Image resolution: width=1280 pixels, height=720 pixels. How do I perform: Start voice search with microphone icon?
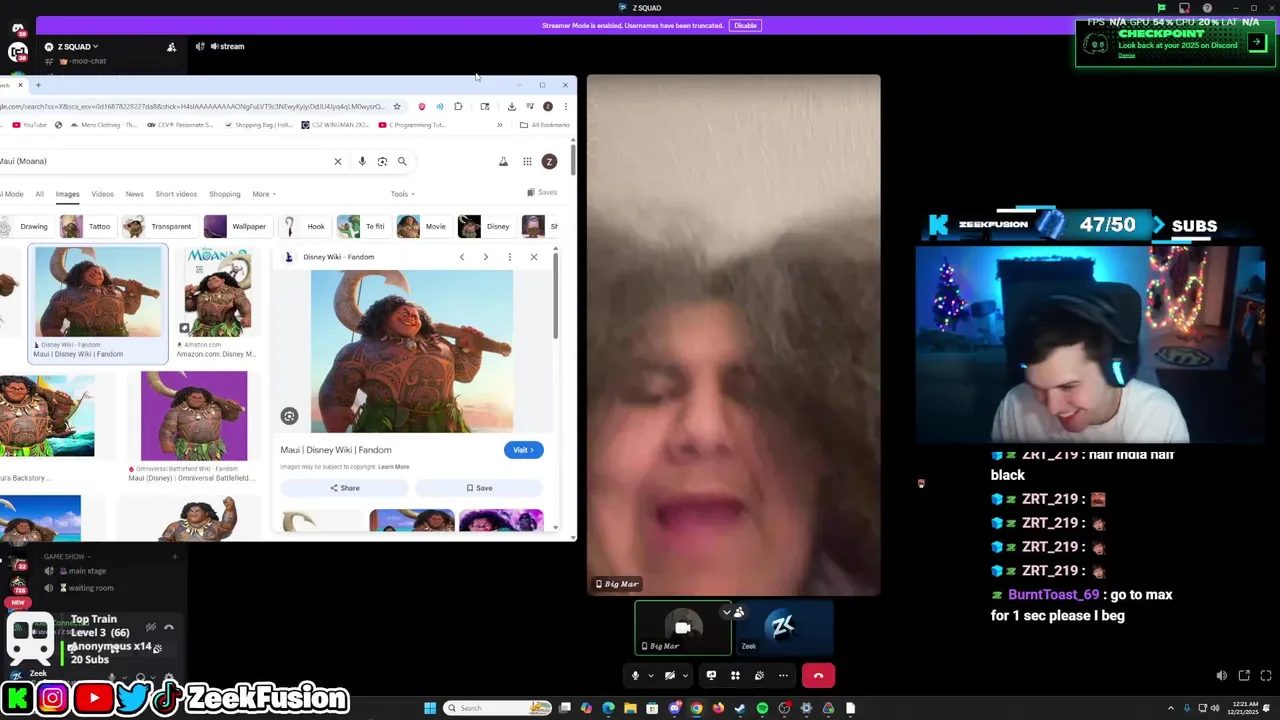point(362,161)
